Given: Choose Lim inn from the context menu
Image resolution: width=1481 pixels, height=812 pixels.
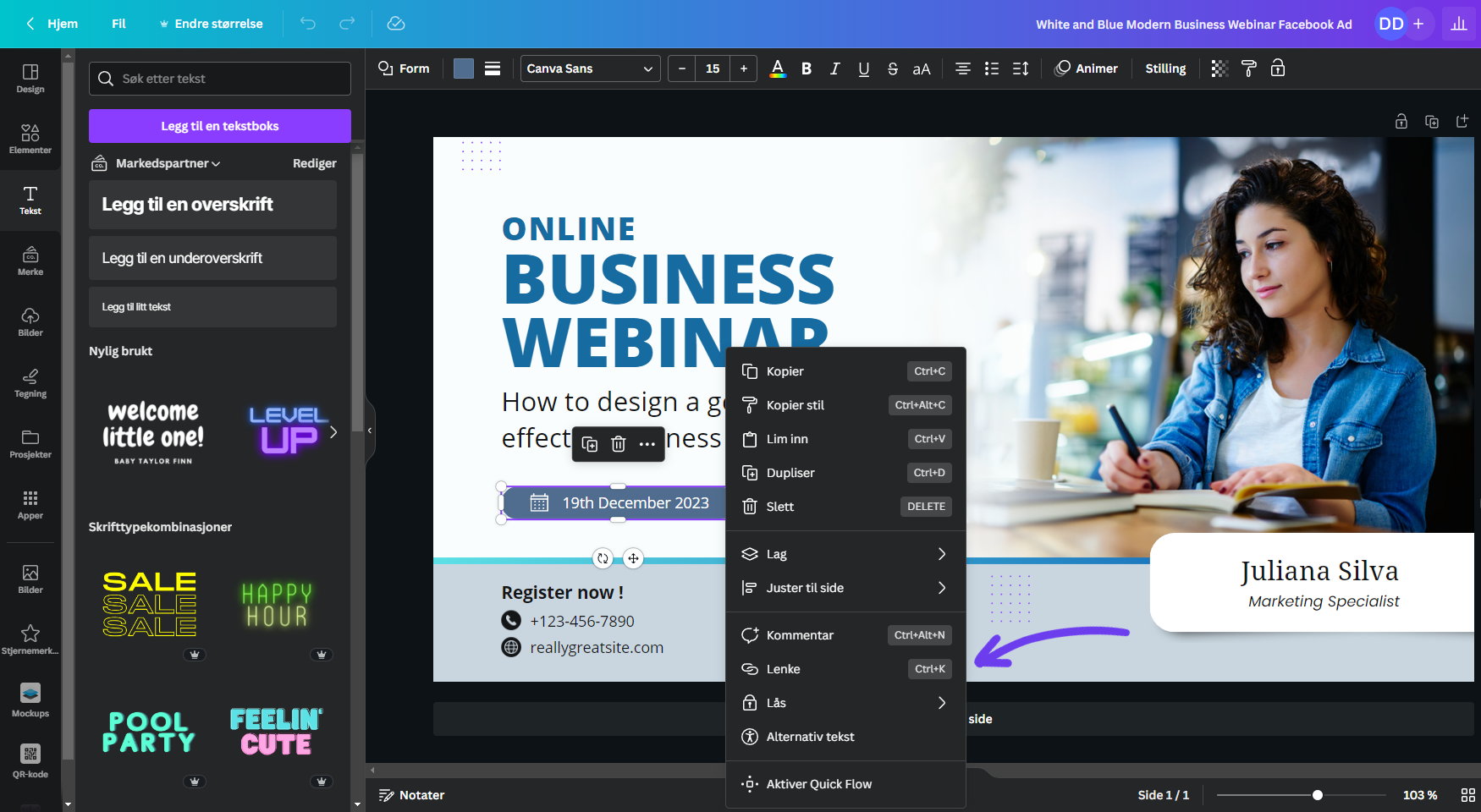Looking at the screenshot, I should coord(845,439).
